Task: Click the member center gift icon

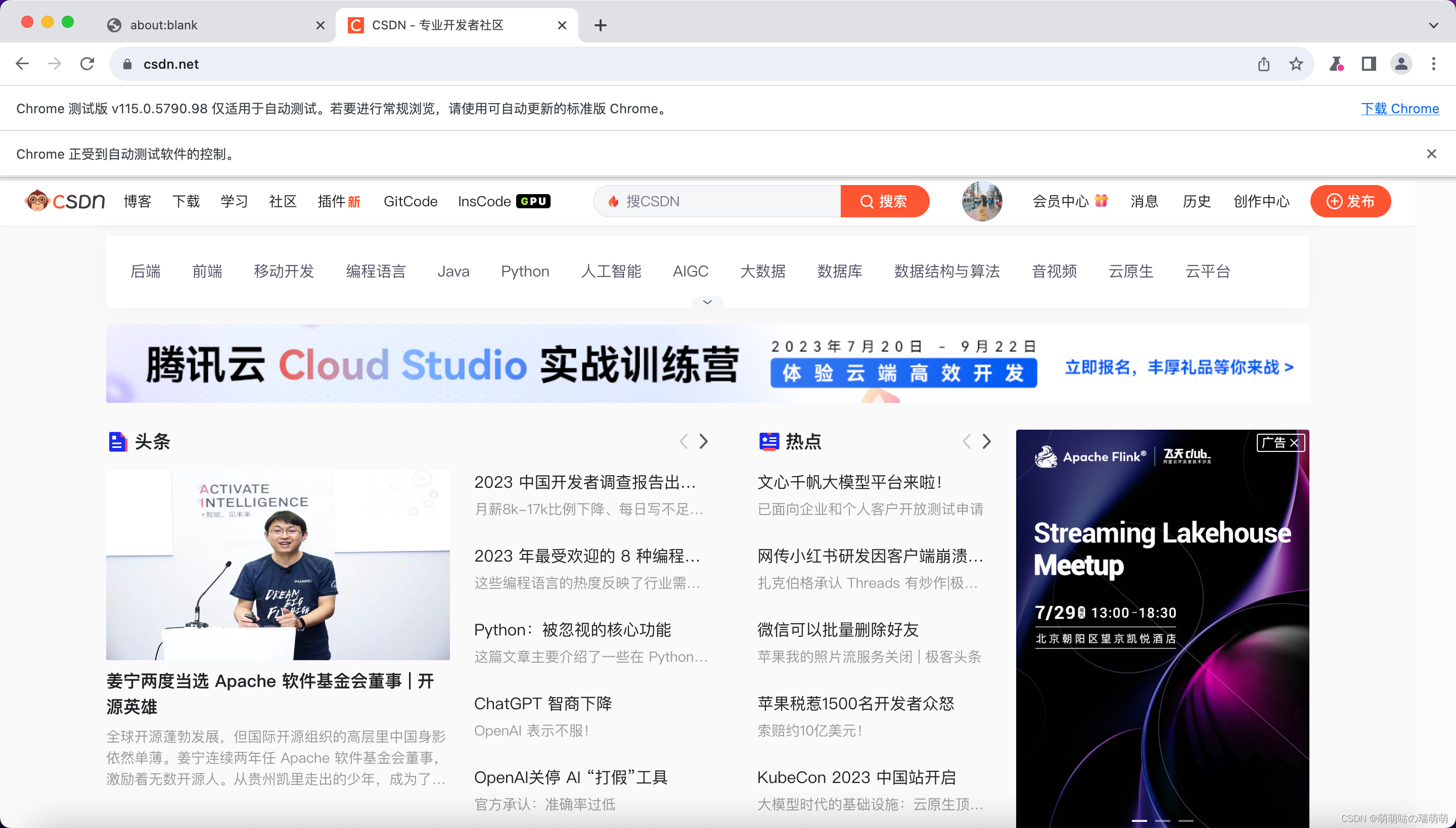Action: (1102, 201)
